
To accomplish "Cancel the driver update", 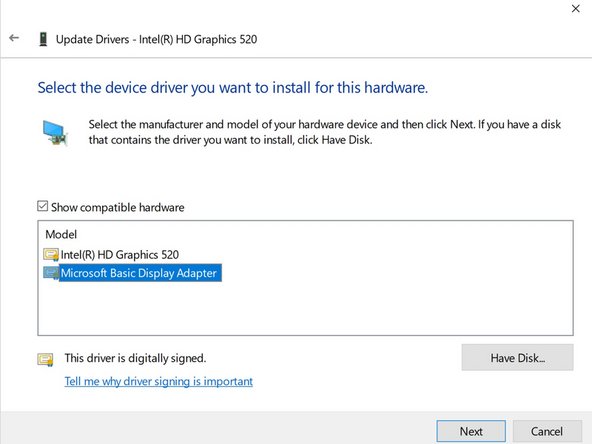I will 547,431.
